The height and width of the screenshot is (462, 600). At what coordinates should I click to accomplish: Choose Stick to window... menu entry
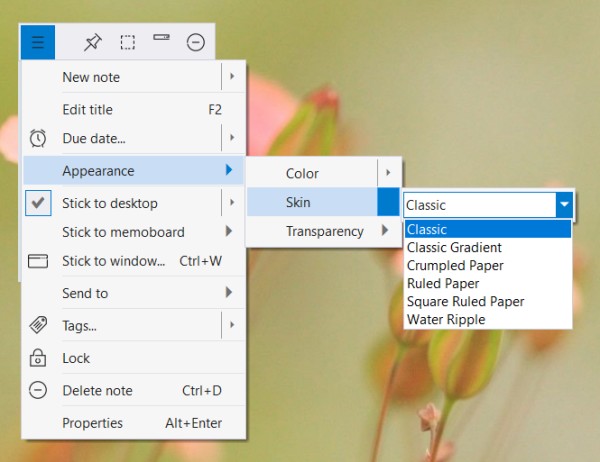(134, 261)
